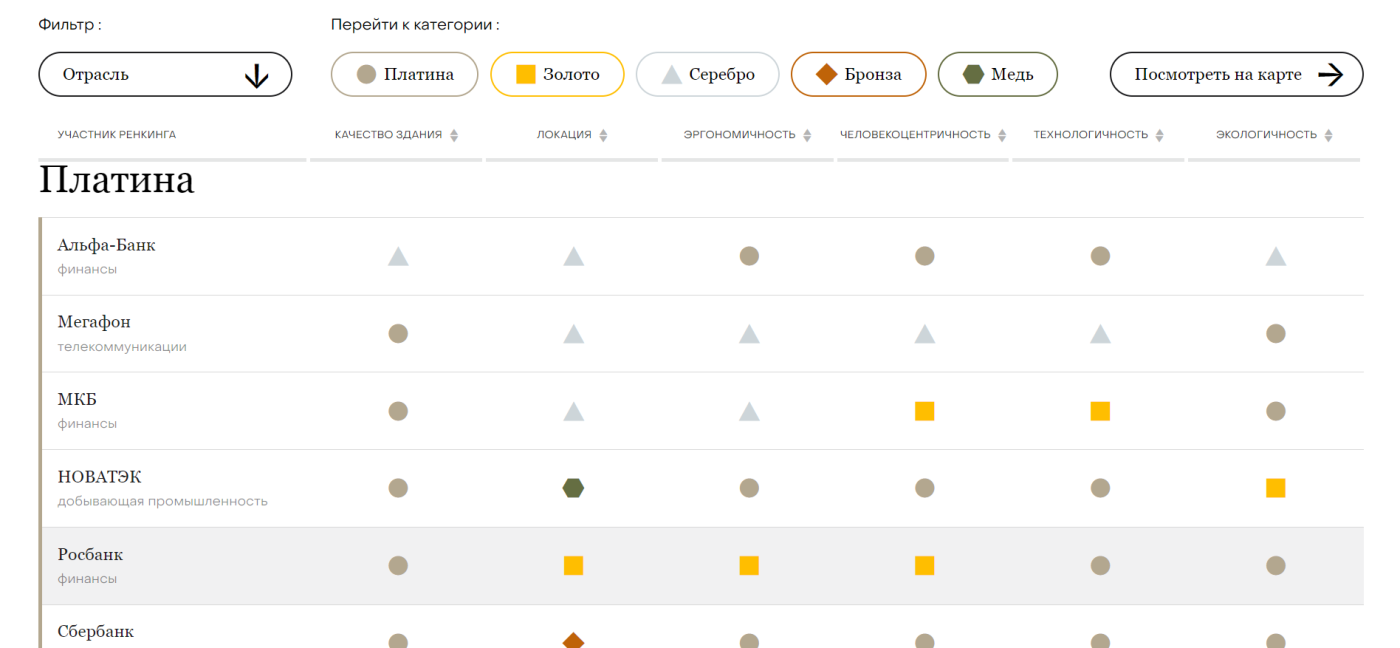Click Альфа-Банк platinum circle under Технологичность

[1100, 256]
